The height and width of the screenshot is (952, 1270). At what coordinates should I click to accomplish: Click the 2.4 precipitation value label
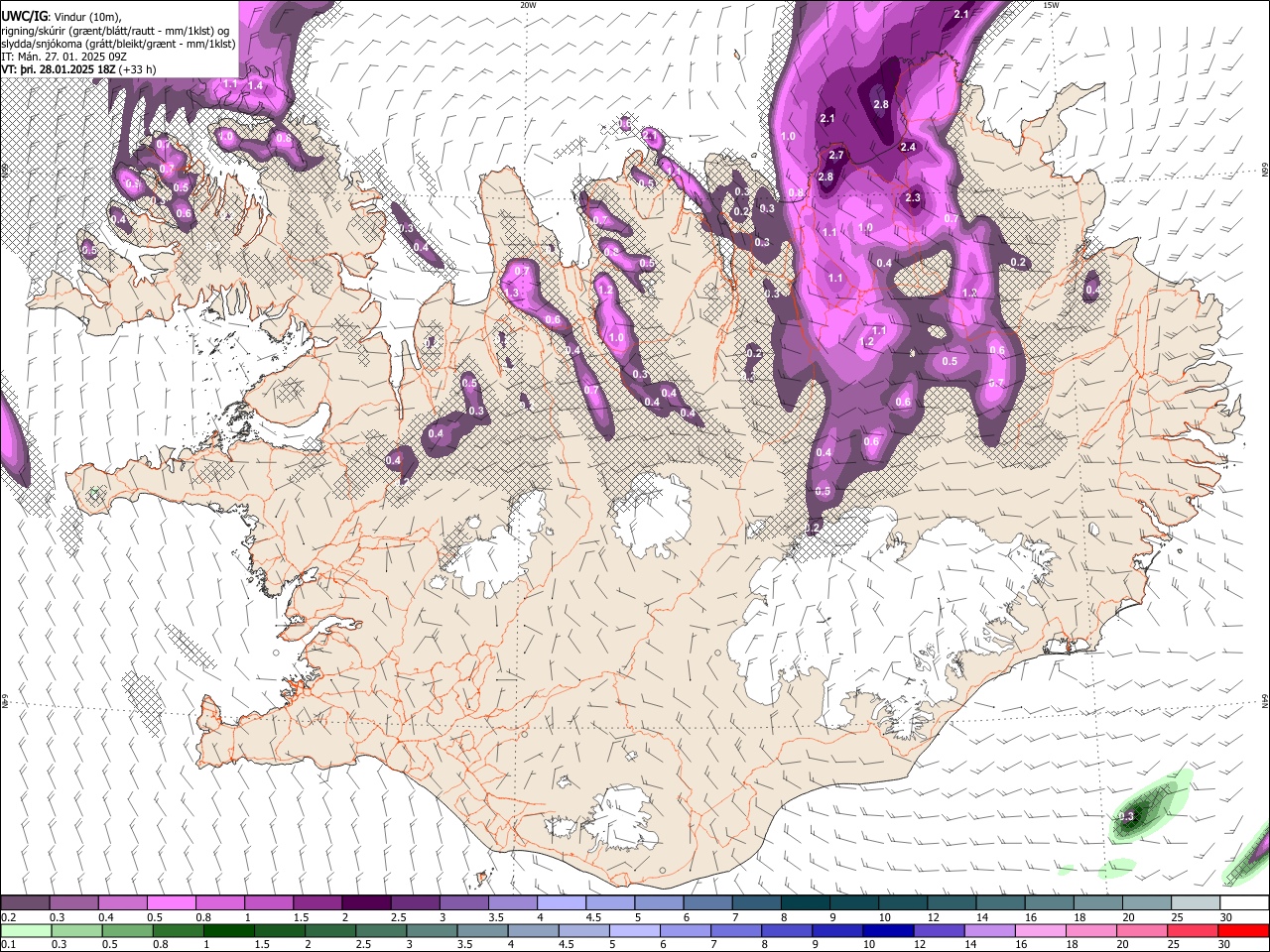coord(907,148)
